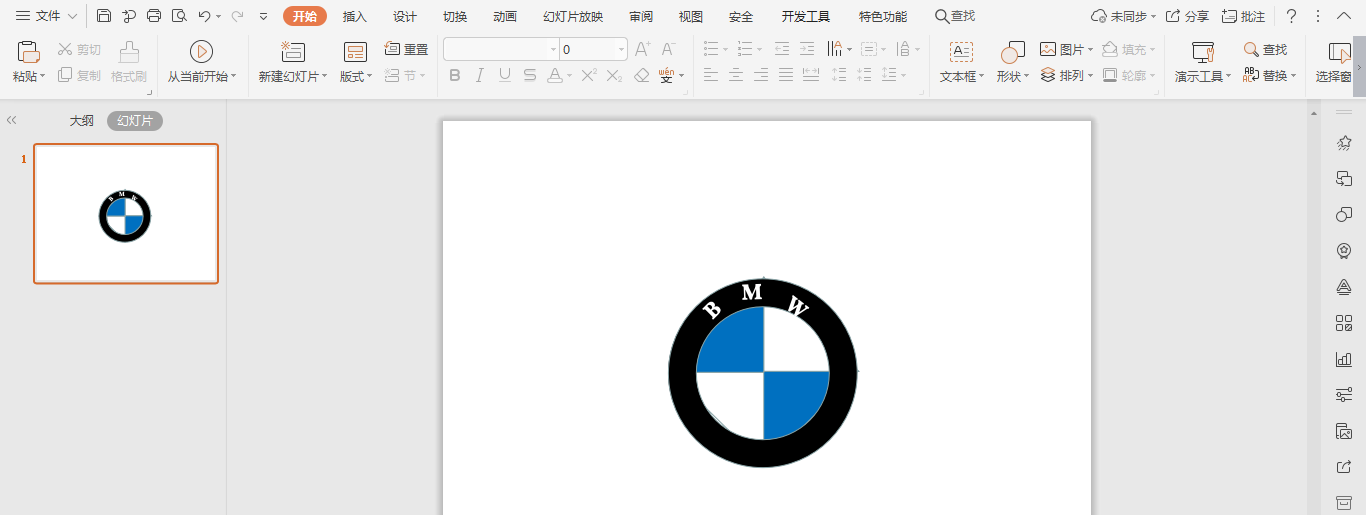Open the numbered list dropdown arrow
This screenshot has height=515, width=1366.
tap(759, 49)
